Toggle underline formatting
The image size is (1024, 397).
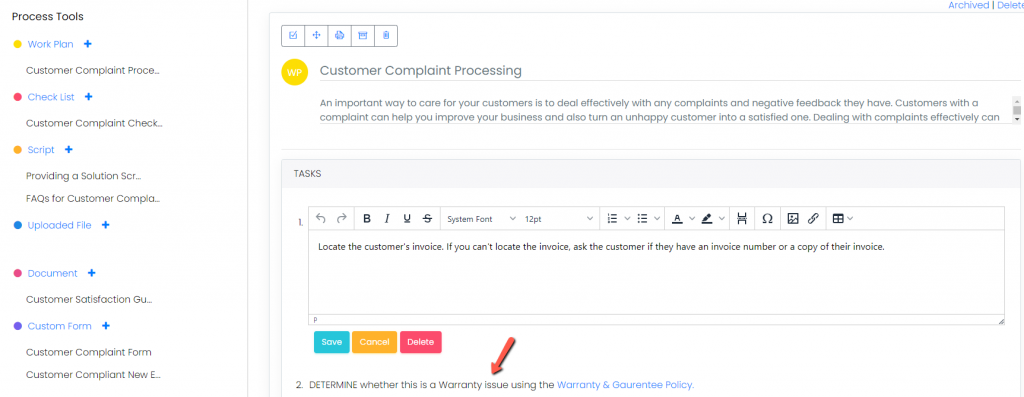pyautogui.click(x=407, y=219)
